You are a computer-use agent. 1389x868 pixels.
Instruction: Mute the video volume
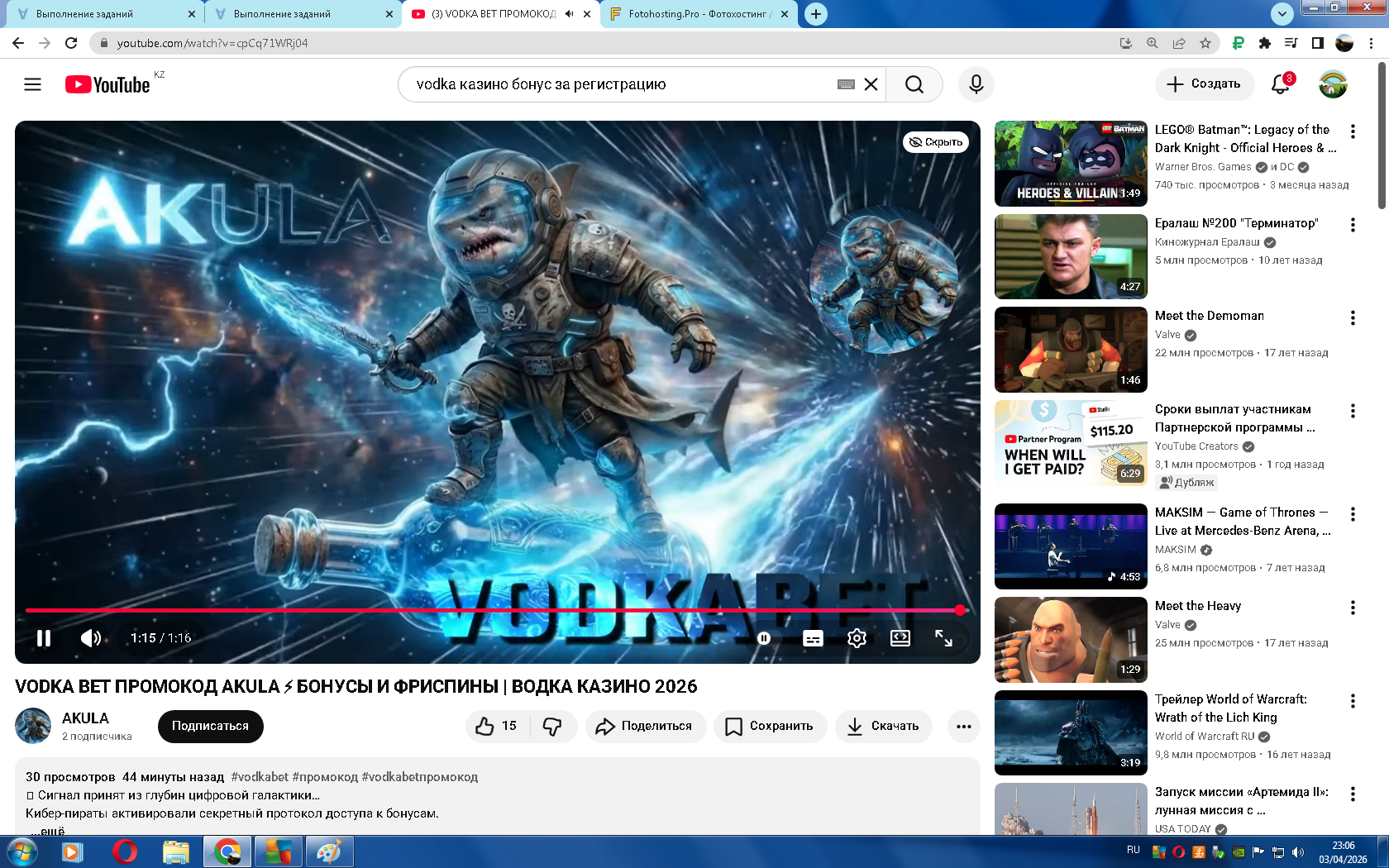91,638
